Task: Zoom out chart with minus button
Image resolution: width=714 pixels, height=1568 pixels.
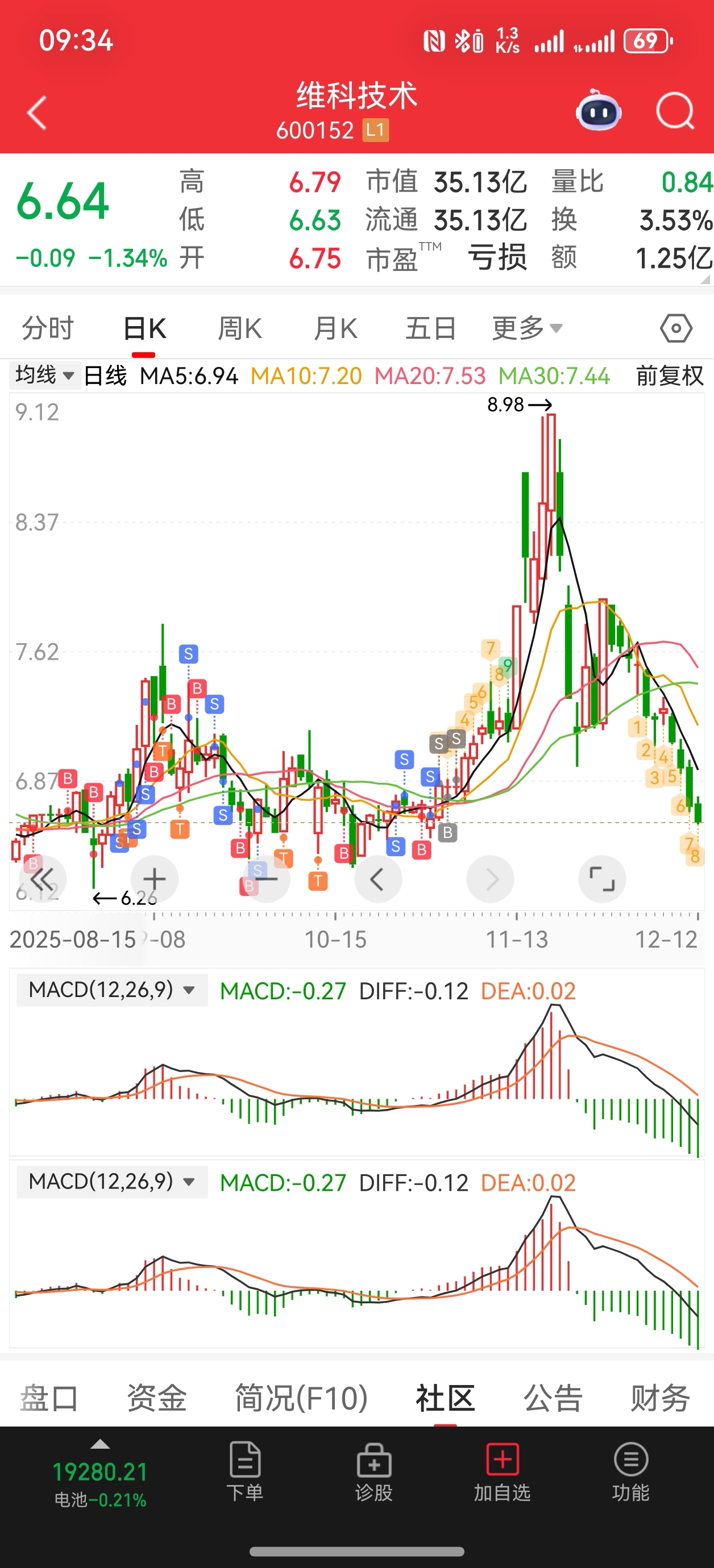Action: click(266, 879)
